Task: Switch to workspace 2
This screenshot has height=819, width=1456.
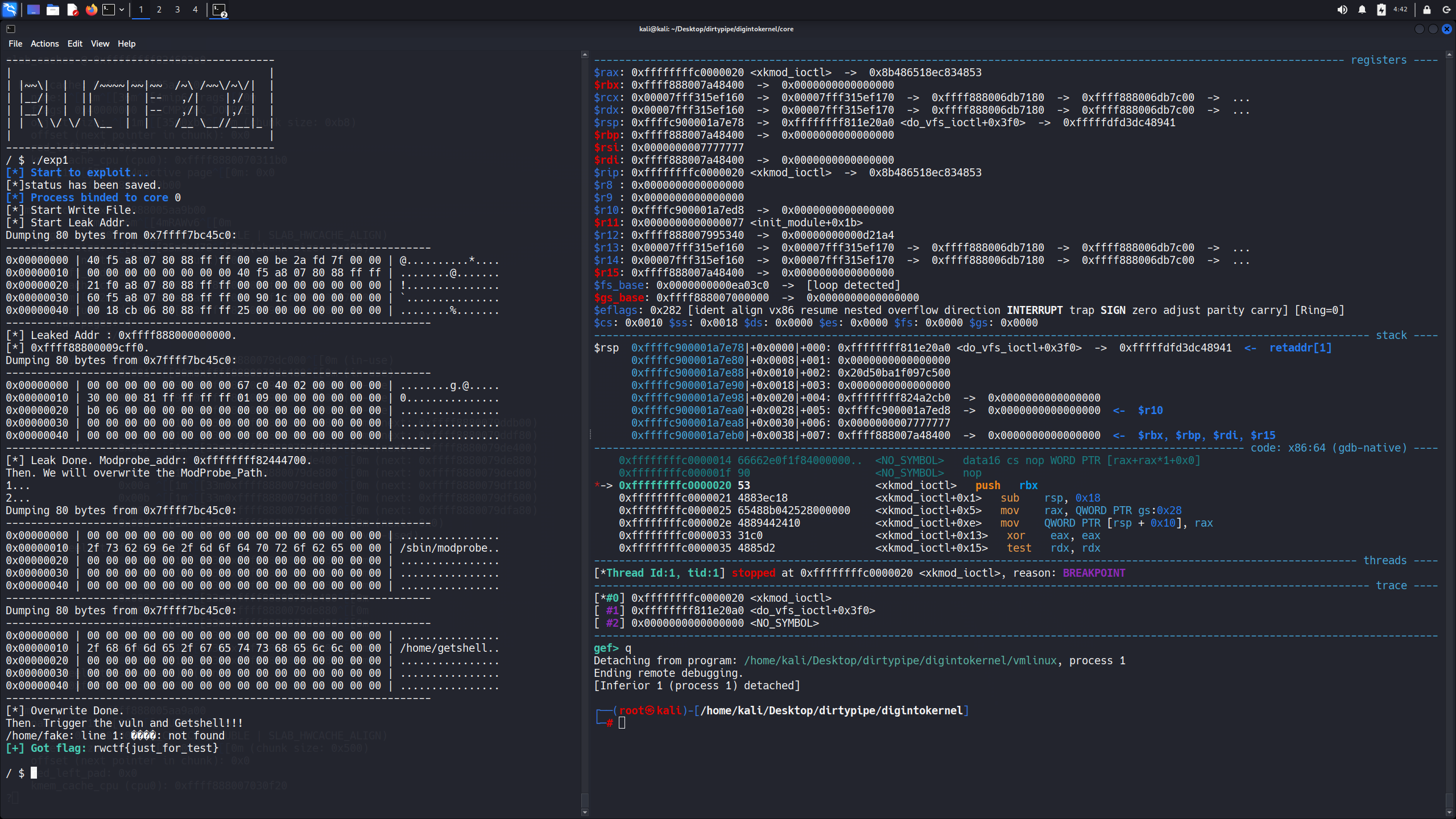Action: pyautogui.click(x=159, y=10)
